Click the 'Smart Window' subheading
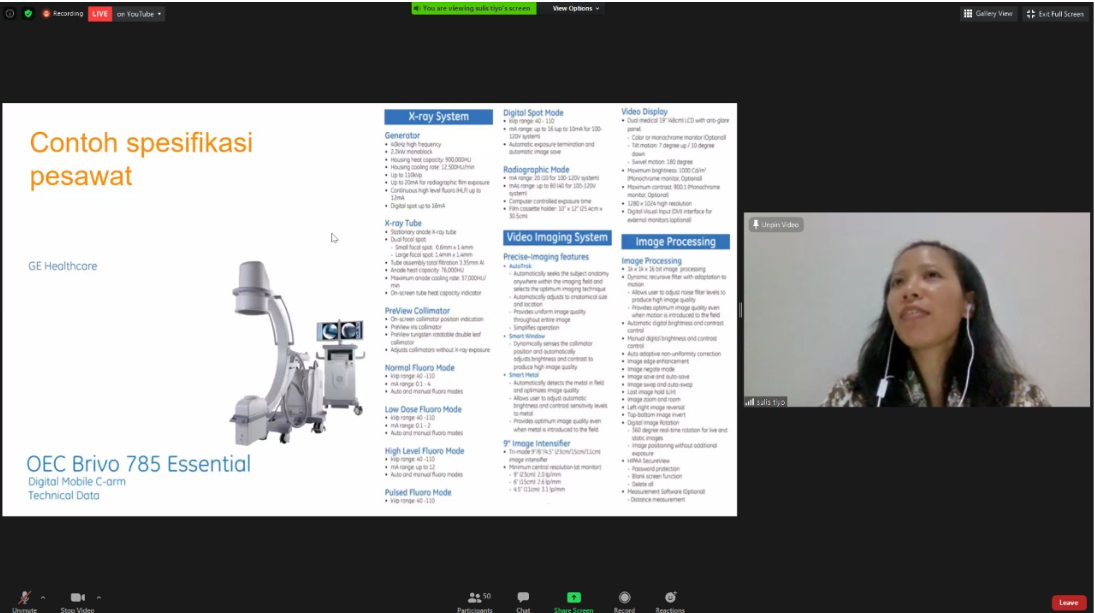This screenshot has width=1095, height=613. pos(527,336)
